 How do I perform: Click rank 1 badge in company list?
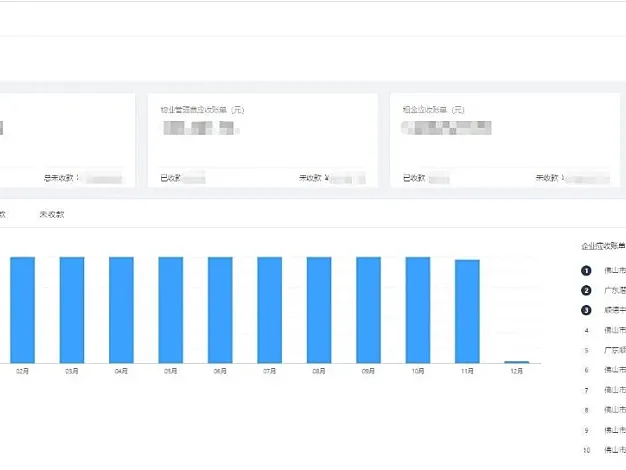click(x=586, y=271)
